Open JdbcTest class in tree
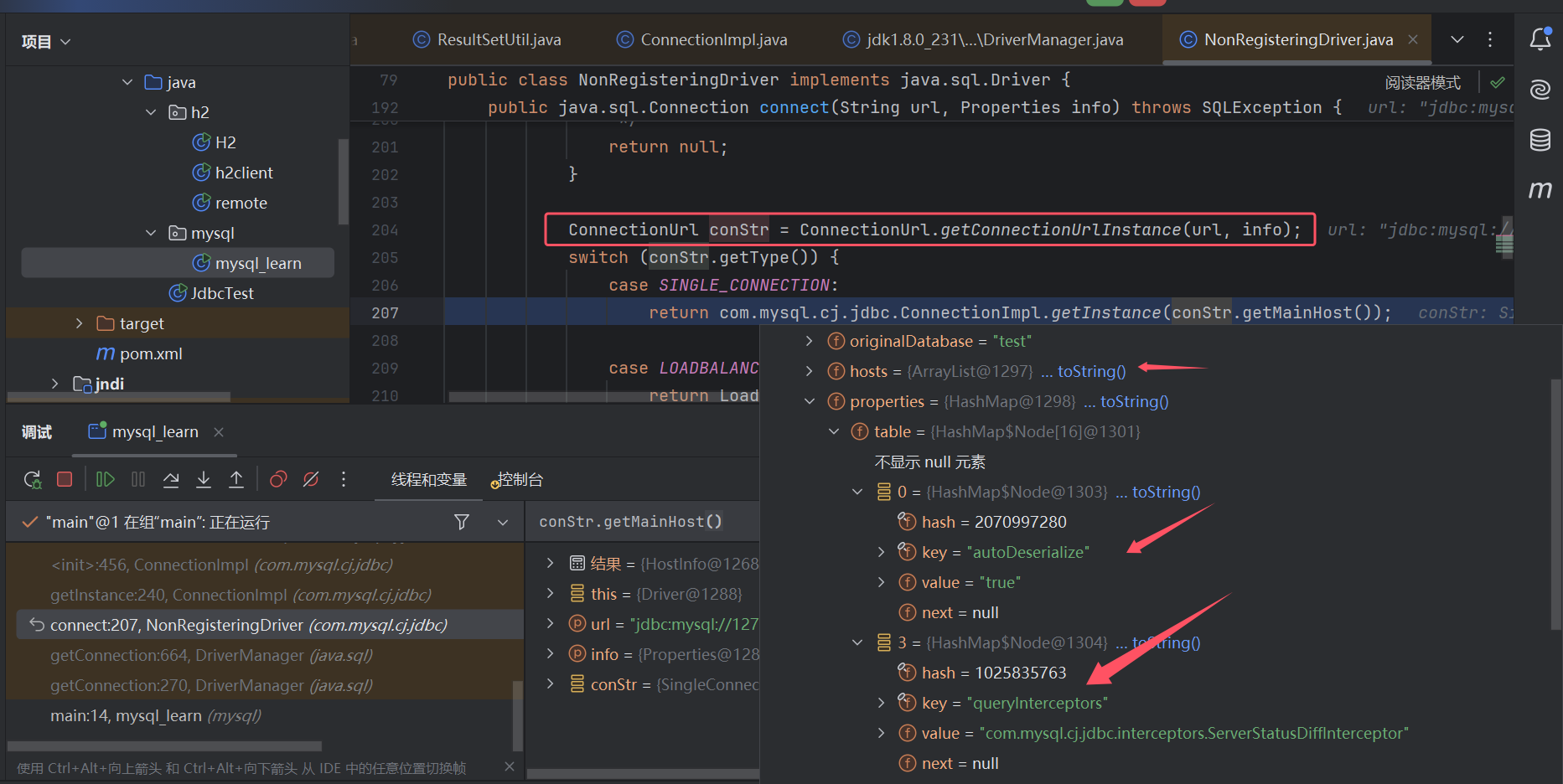1563x784 pixels. [x=211, y=293]
